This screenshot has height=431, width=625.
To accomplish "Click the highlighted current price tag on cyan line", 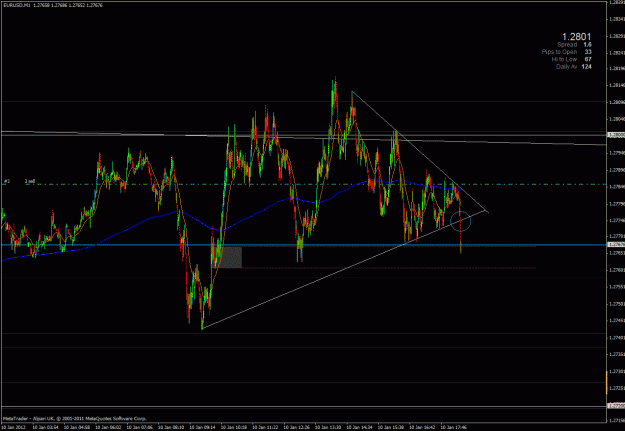I will point(615,245).
